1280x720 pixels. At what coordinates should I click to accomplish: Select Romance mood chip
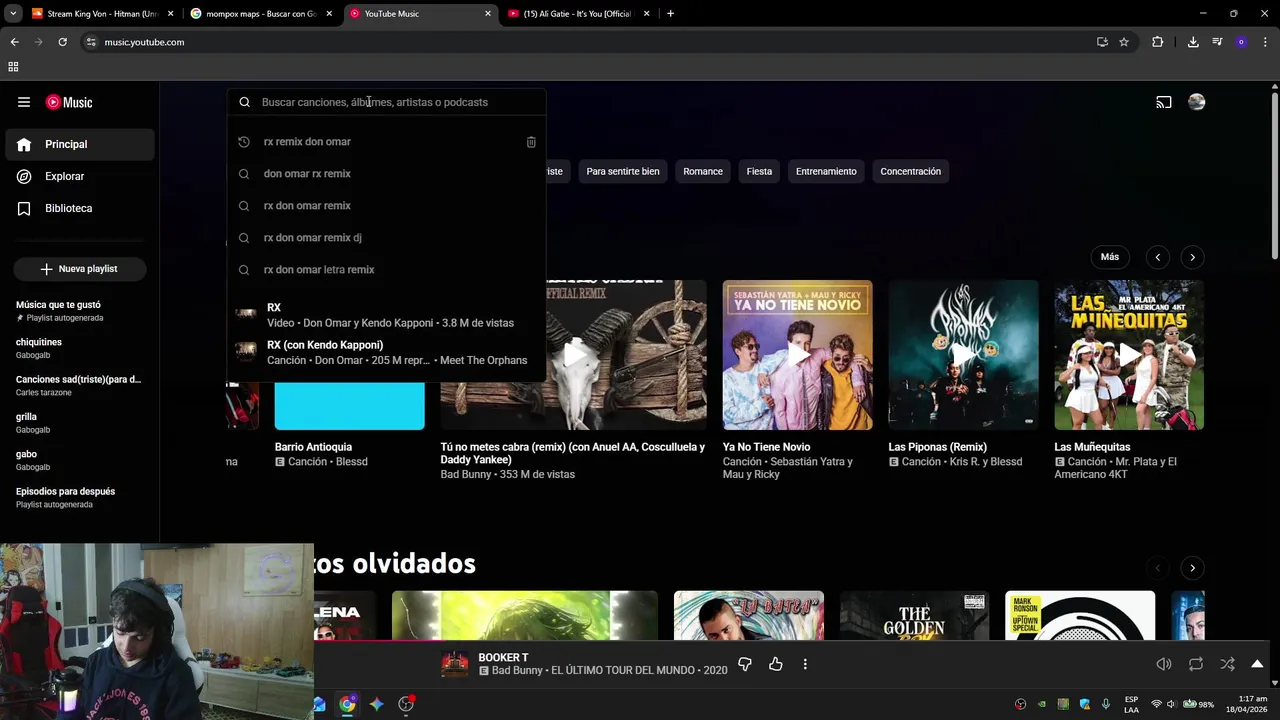[x=703, y=171]
